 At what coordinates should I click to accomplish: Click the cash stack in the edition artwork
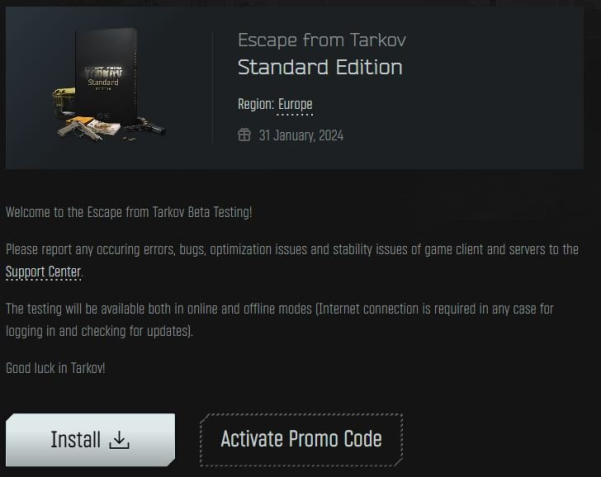(x=104, y=127)
